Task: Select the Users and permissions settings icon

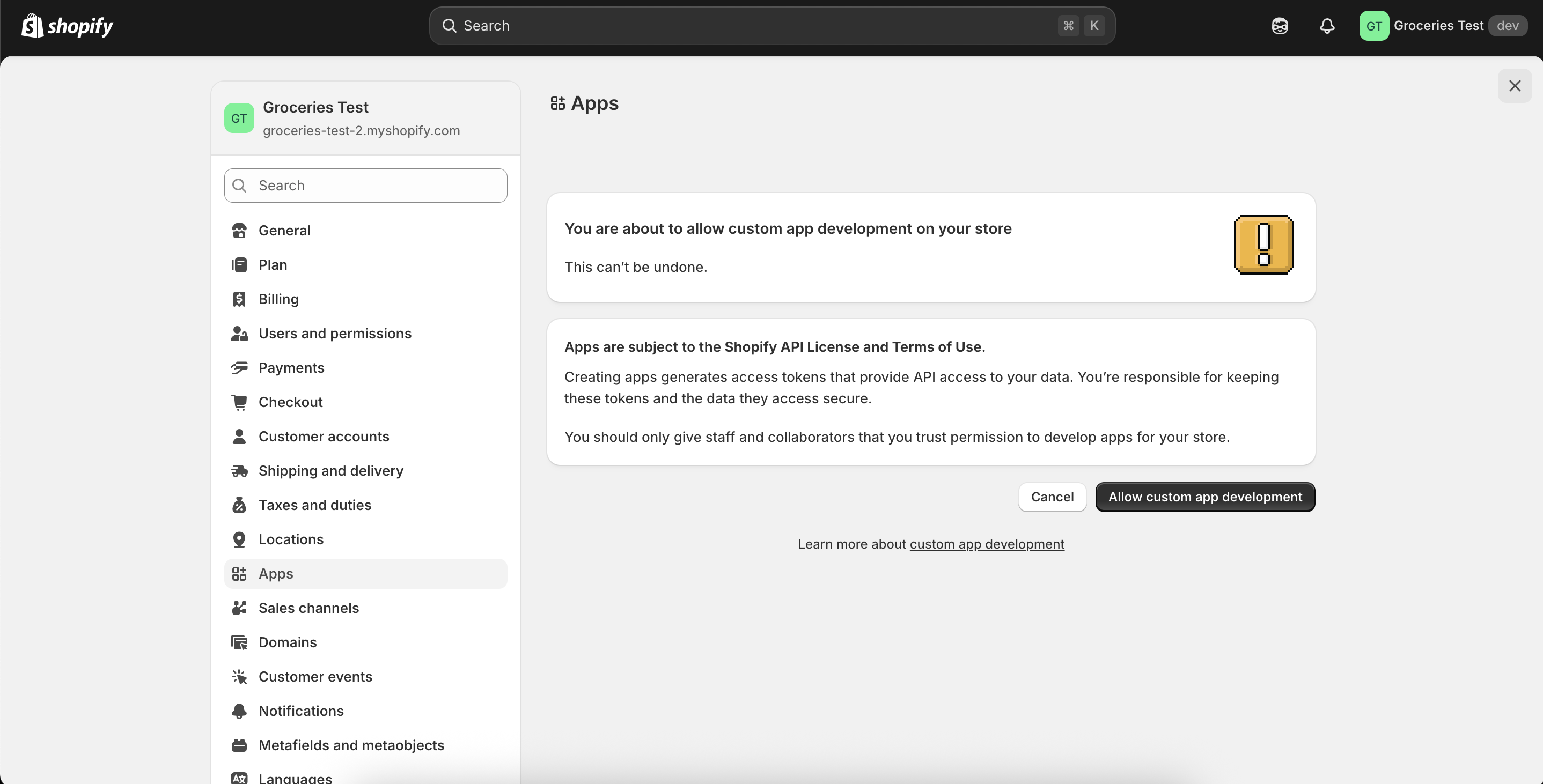Action: pos(239,334)
